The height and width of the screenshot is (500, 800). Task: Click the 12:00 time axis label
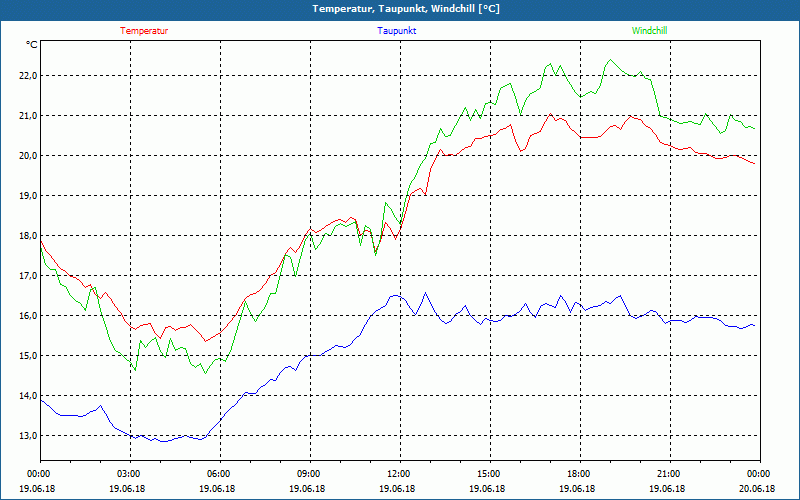tap(400, 474)
